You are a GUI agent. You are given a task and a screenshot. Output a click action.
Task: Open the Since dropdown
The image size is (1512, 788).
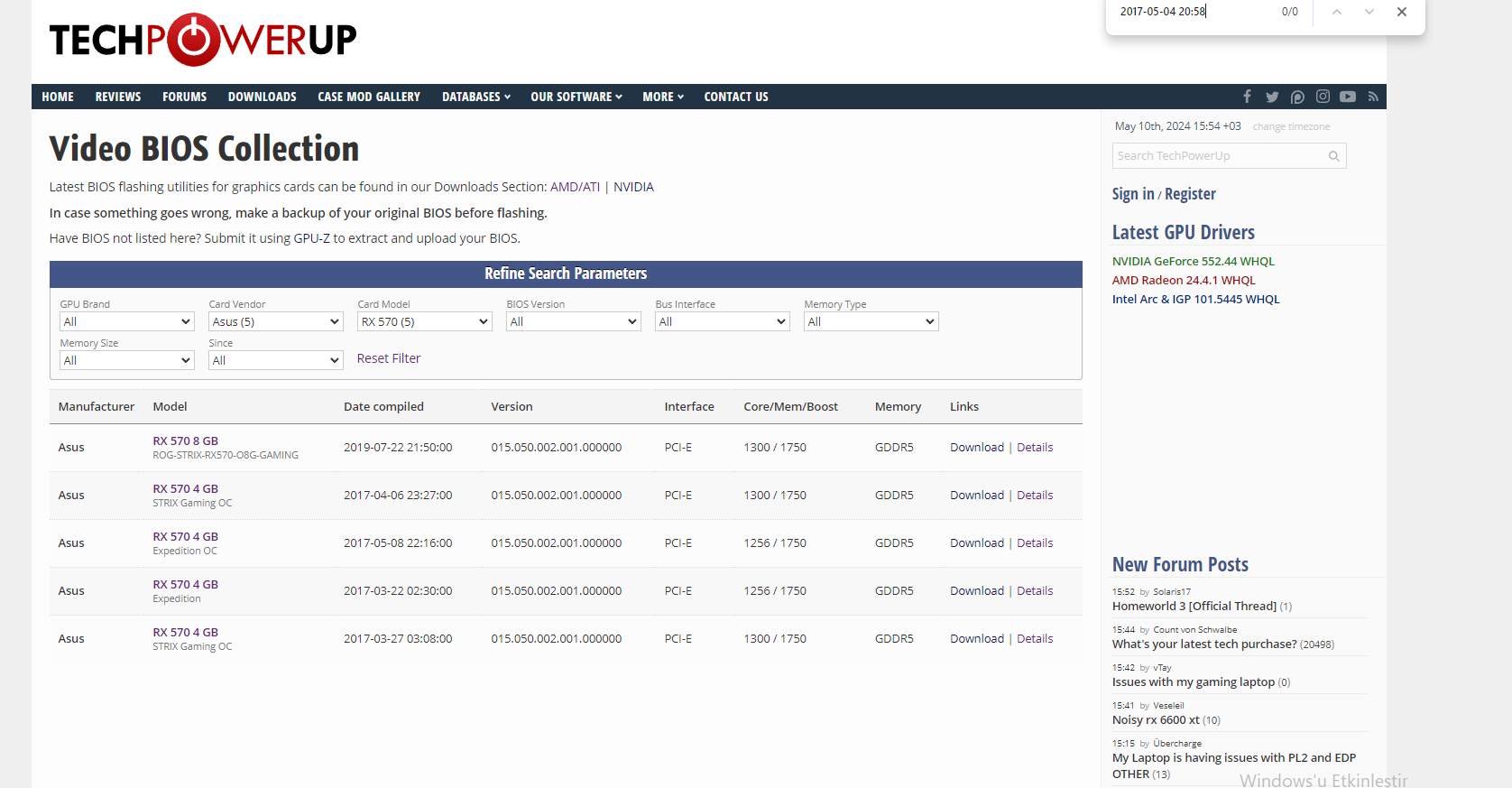(276, 360)
